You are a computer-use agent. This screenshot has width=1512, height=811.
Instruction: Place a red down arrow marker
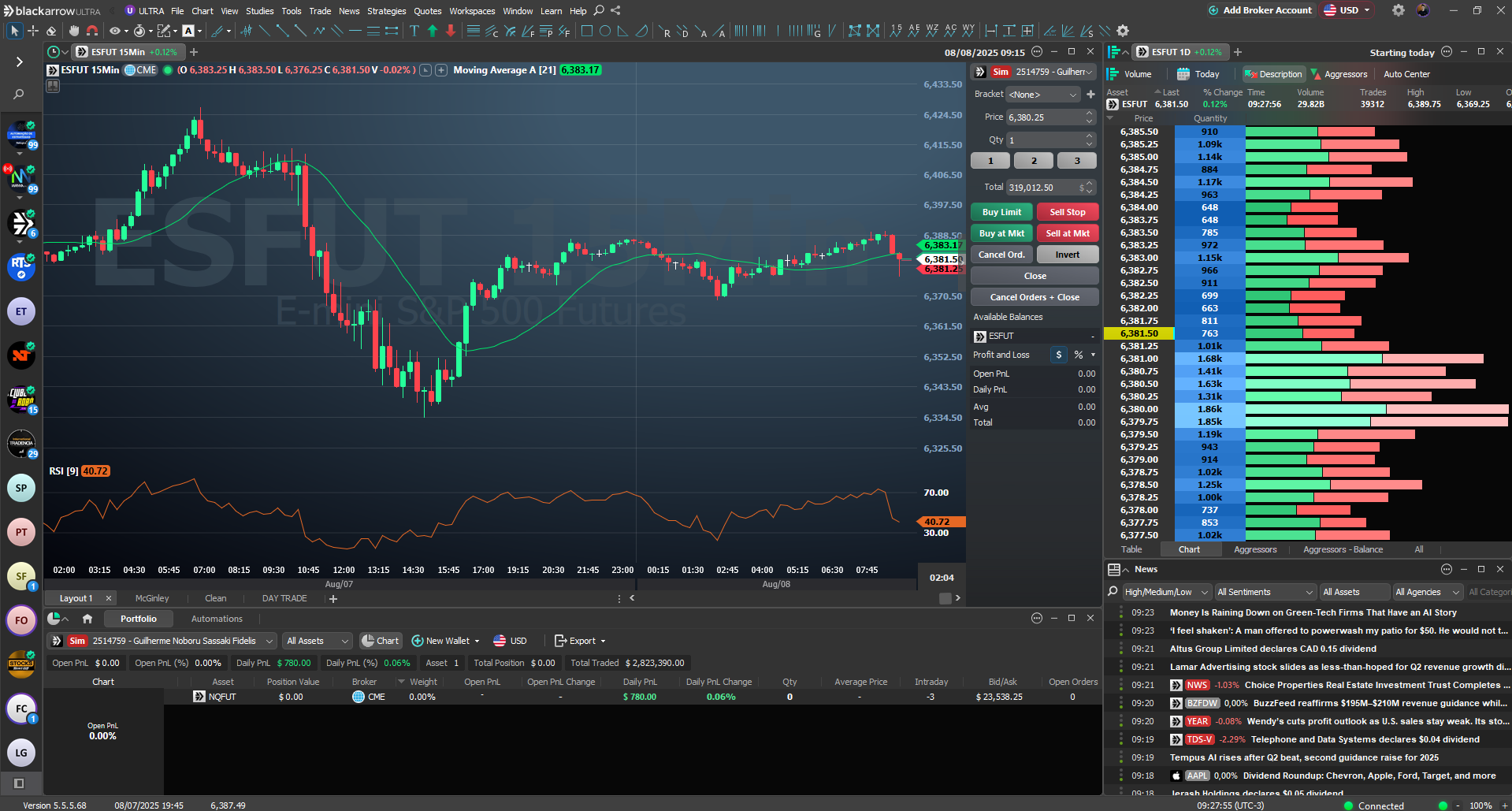451,31
